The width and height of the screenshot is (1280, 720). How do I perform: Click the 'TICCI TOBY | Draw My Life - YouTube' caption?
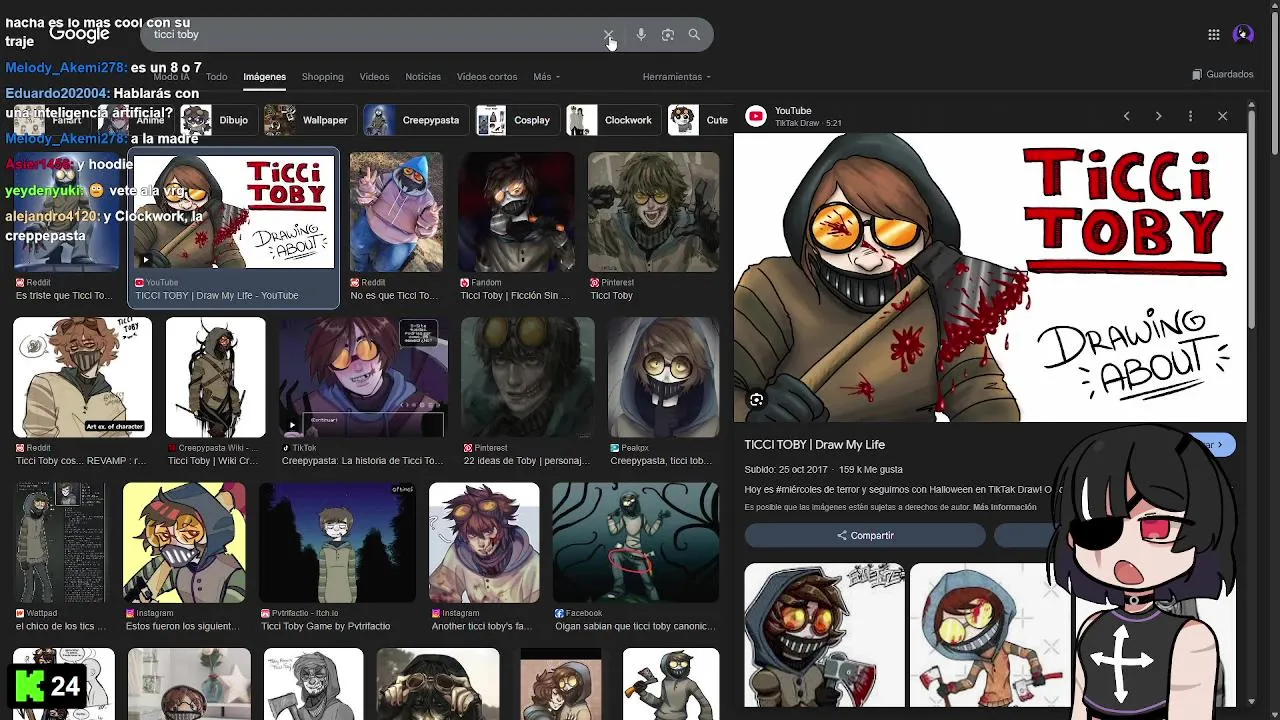click(x=217, y=296)
